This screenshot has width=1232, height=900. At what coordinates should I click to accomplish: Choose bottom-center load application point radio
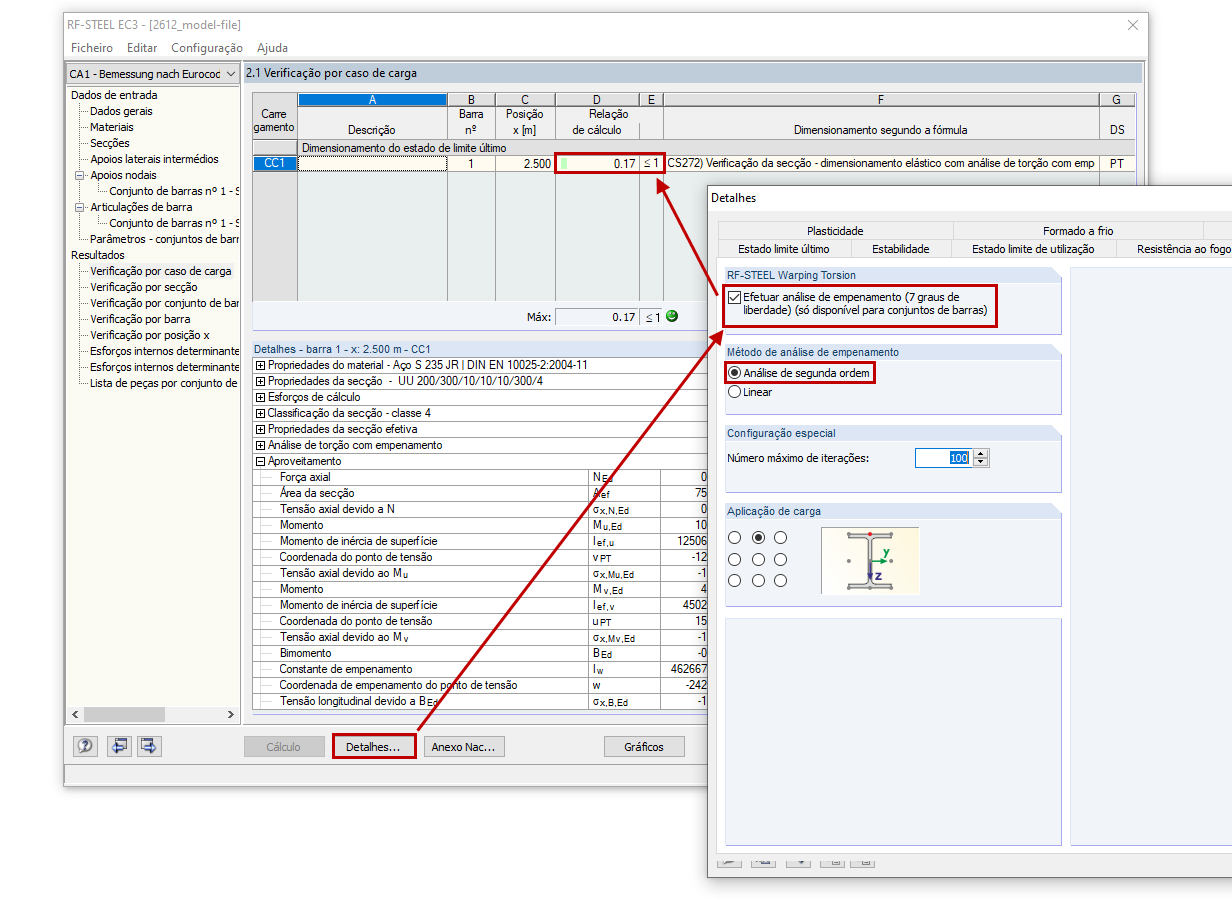[758, 581]
